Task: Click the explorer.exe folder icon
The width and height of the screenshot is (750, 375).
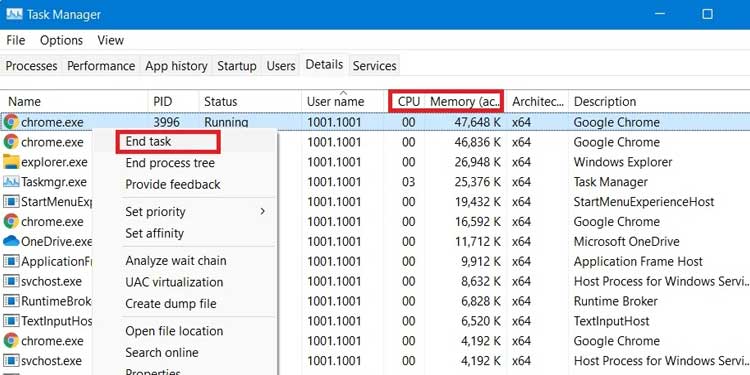Action: pos(11,162)
